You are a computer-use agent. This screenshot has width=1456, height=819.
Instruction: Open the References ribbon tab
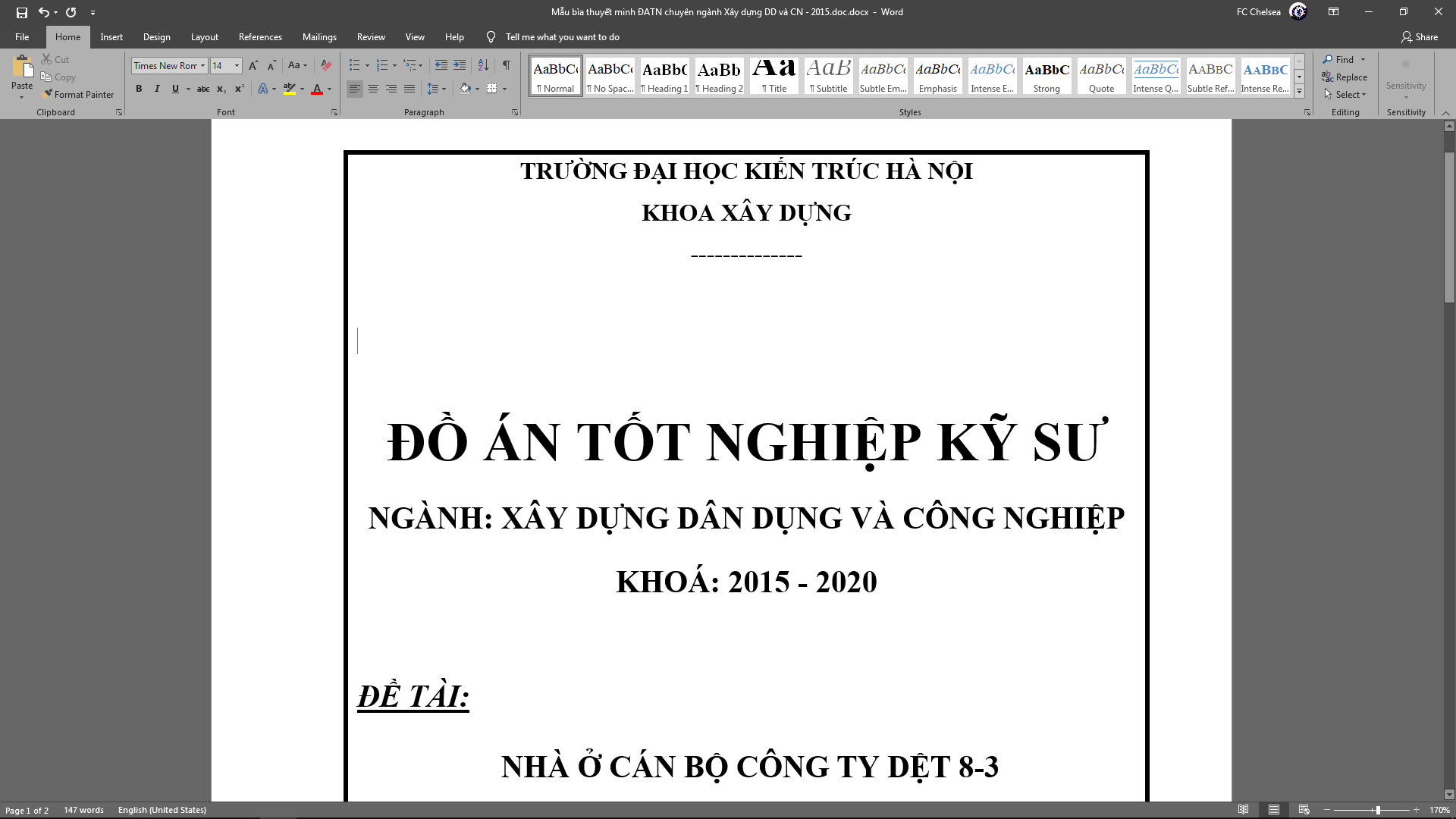260,37
